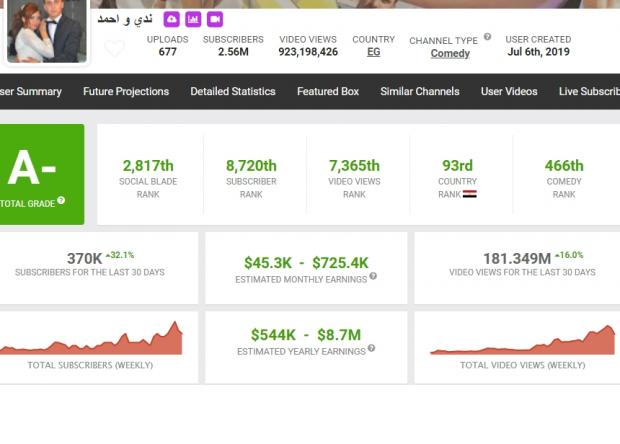Click help icon next to Channel Type
The image size is (620, 444).
click(x=488, y=37)
